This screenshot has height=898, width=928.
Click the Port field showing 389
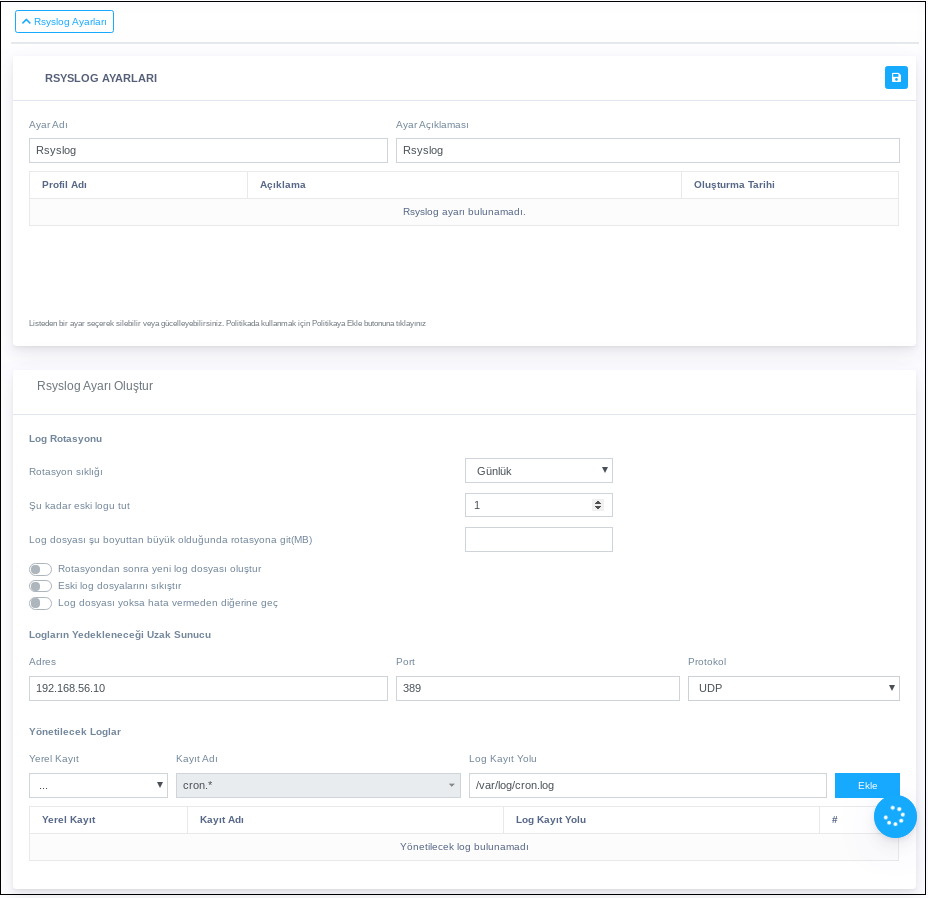537,688
